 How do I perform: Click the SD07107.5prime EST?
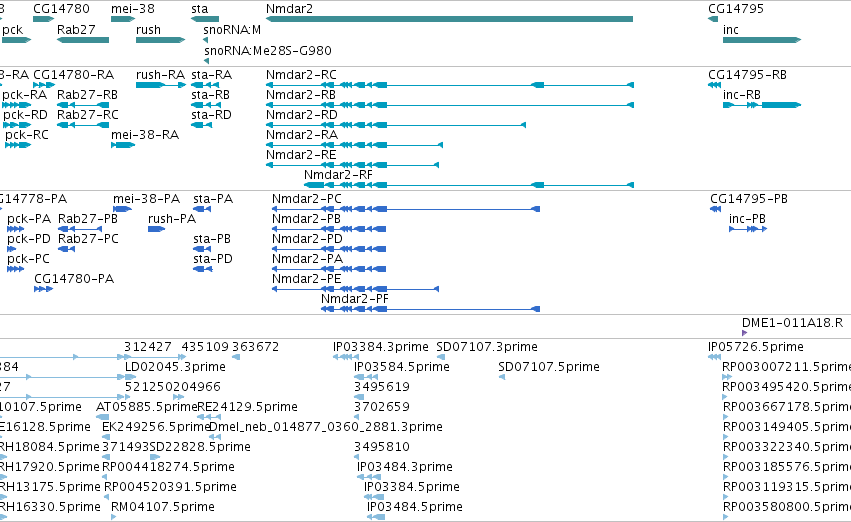pos(502,377)
